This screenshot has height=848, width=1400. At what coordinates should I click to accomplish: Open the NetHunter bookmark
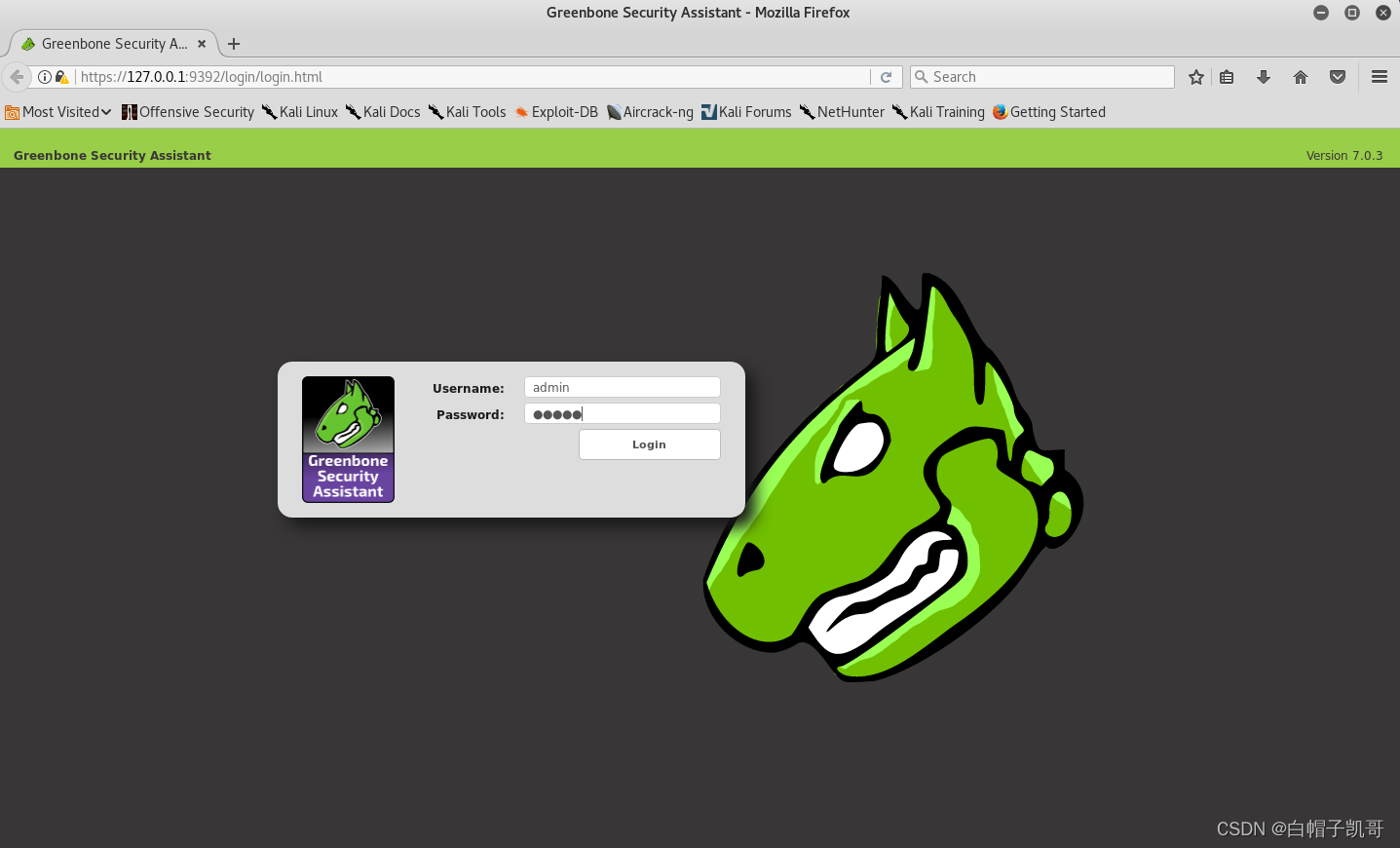pyautogui.click(x=843, y=112)
